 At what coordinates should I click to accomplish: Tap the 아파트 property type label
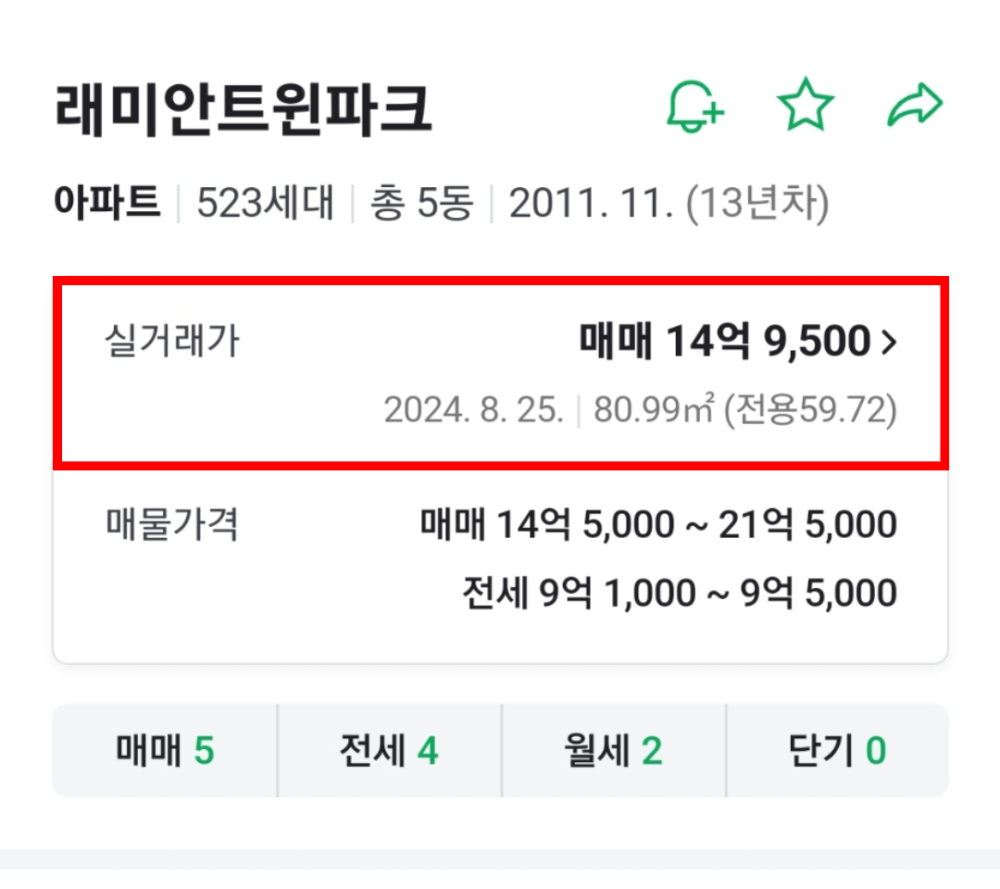pyautogui.click(x=107, y=204)
